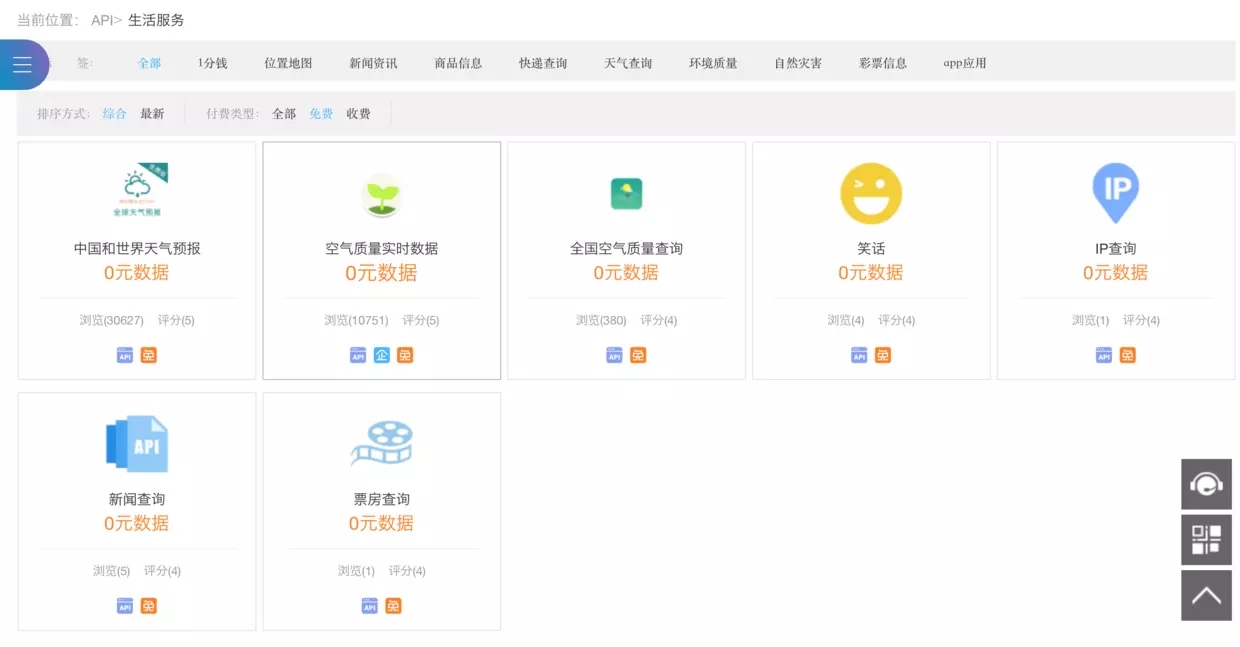Click orange 免 badge under 全国空气质量查询
This screenshot has width=1240, height=647.
638,355
